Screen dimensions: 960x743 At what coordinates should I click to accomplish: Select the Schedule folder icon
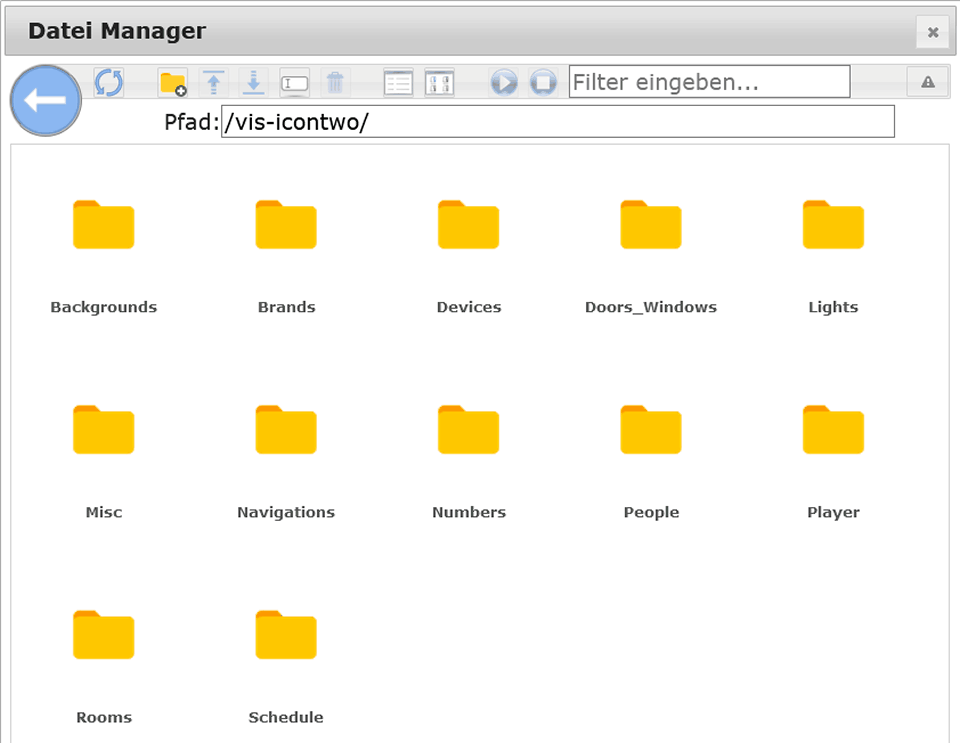point(286,635)
